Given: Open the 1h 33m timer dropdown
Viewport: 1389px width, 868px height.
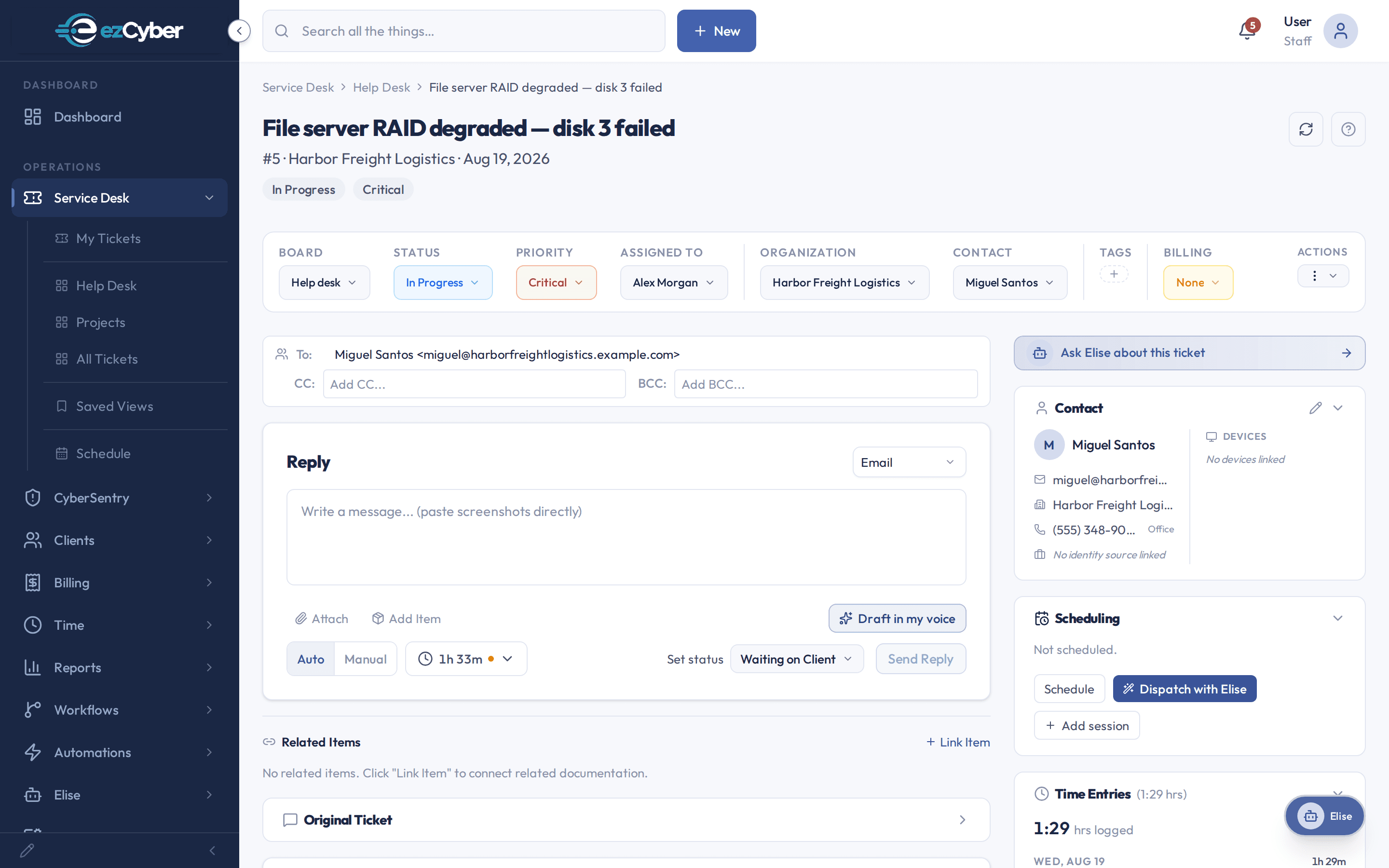Looking at the screenshot, I should (x=466, y=659).
